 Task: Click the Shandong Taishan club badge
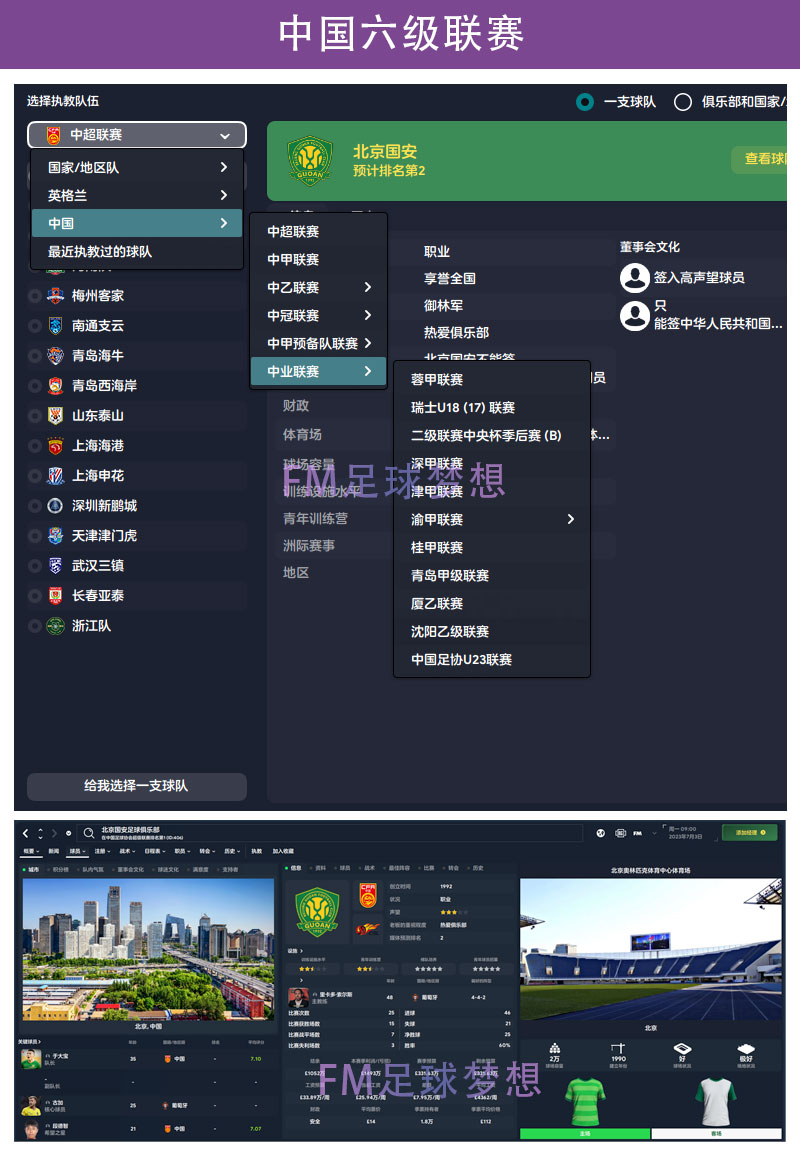[x=55, y=415]
